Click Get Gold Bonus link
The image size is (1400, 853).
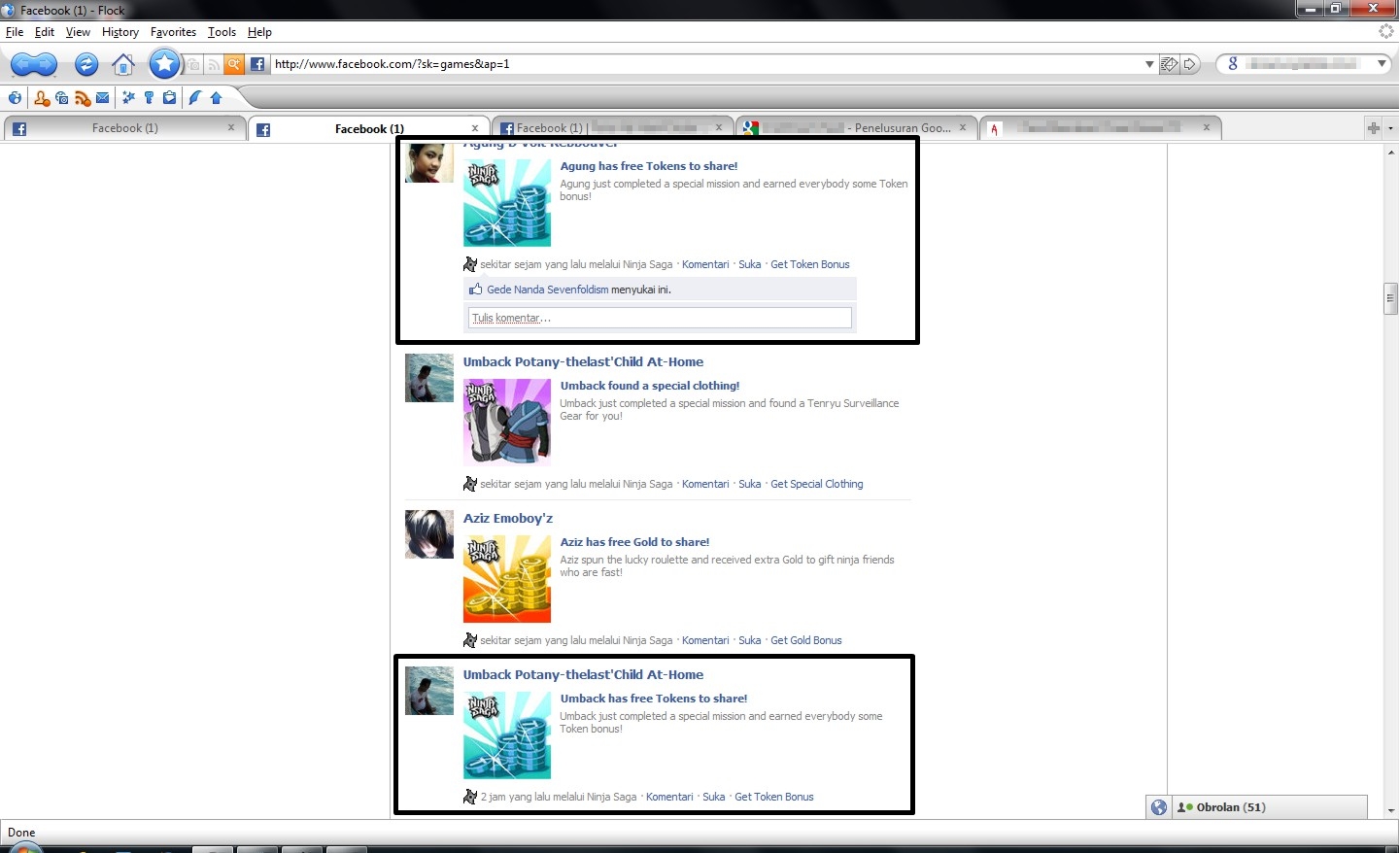[805, 640]
